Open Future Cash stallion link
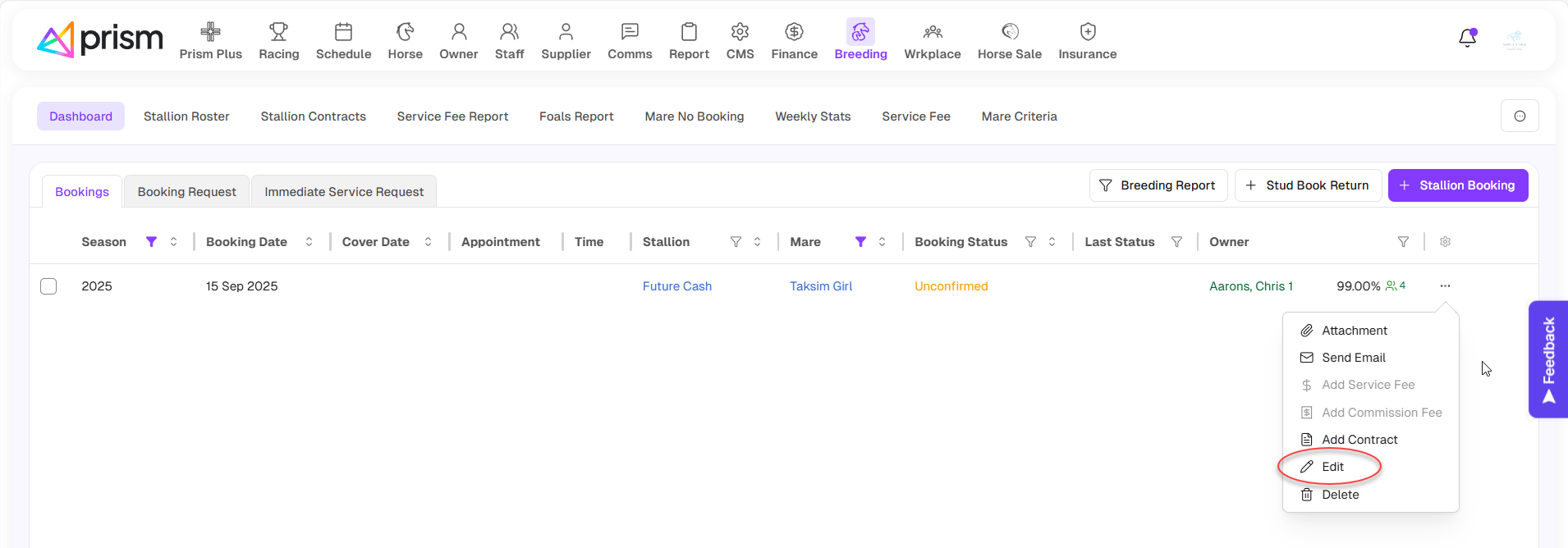 coord(676,286)
